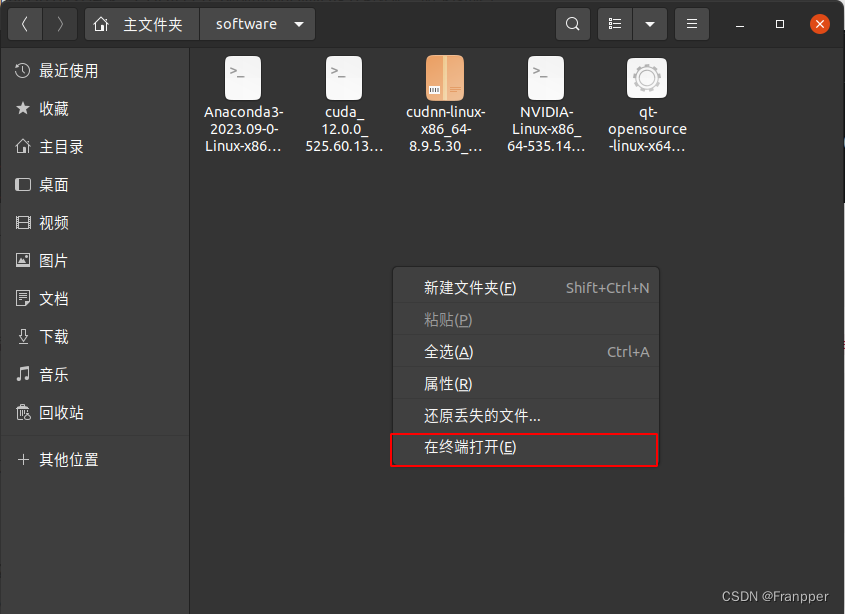Click the plus icon beside 其他位置
This screenshot has width=845, height=614.
(23, 459)
